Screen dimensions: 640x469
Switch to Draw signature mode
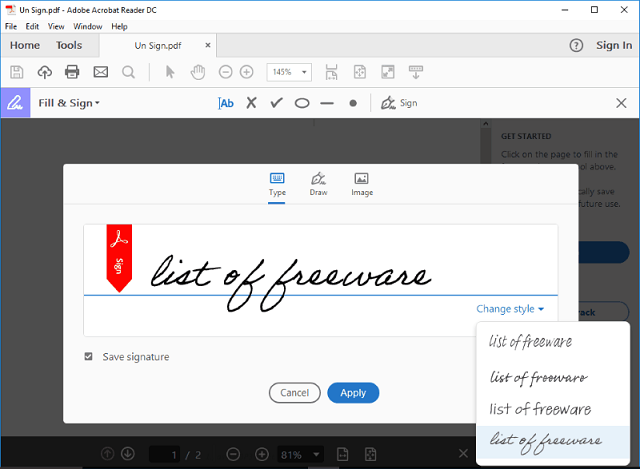coord(318,183)
